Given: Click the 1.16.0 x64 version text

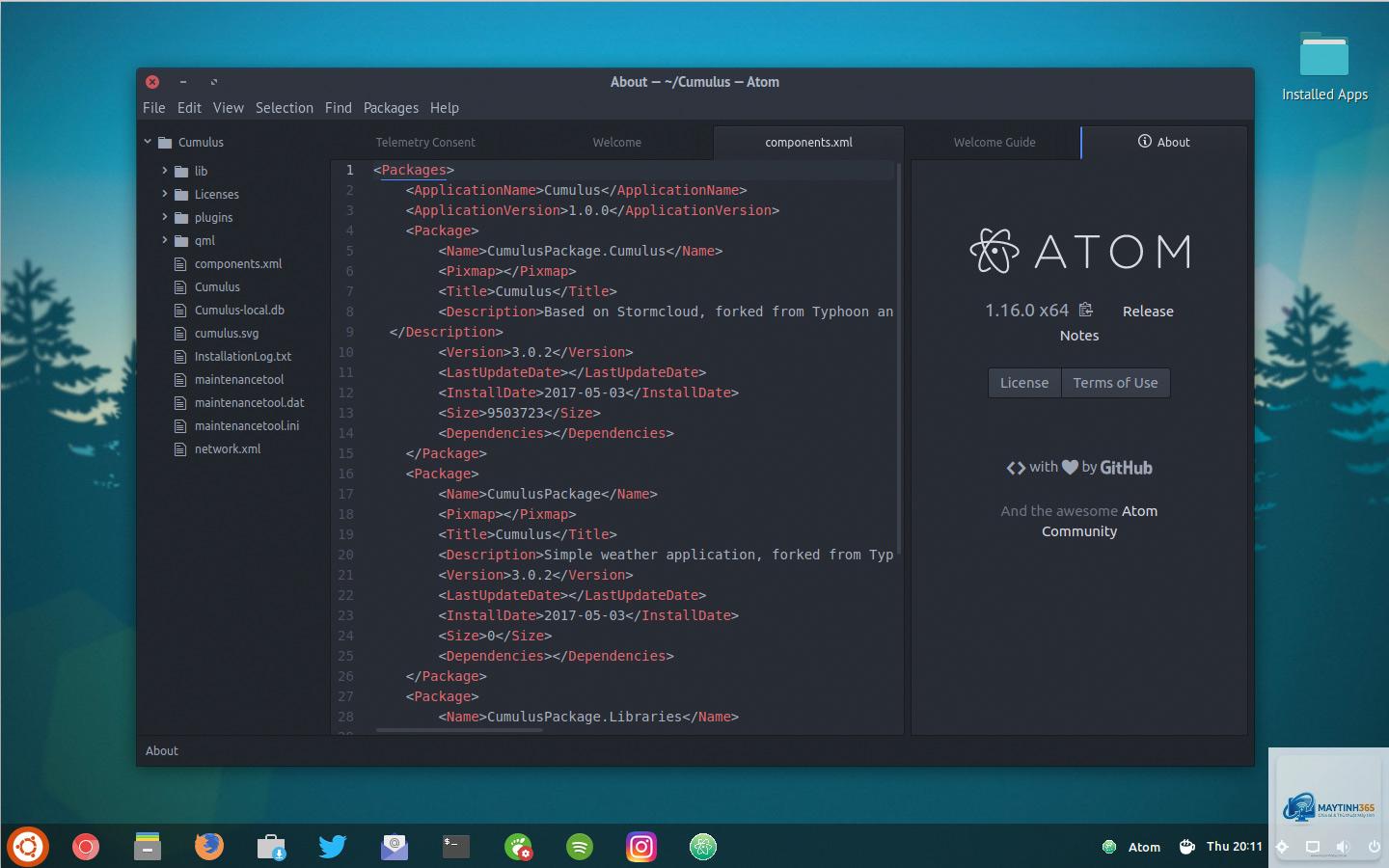Looking at the screenshot, I should click(1026, 311).
